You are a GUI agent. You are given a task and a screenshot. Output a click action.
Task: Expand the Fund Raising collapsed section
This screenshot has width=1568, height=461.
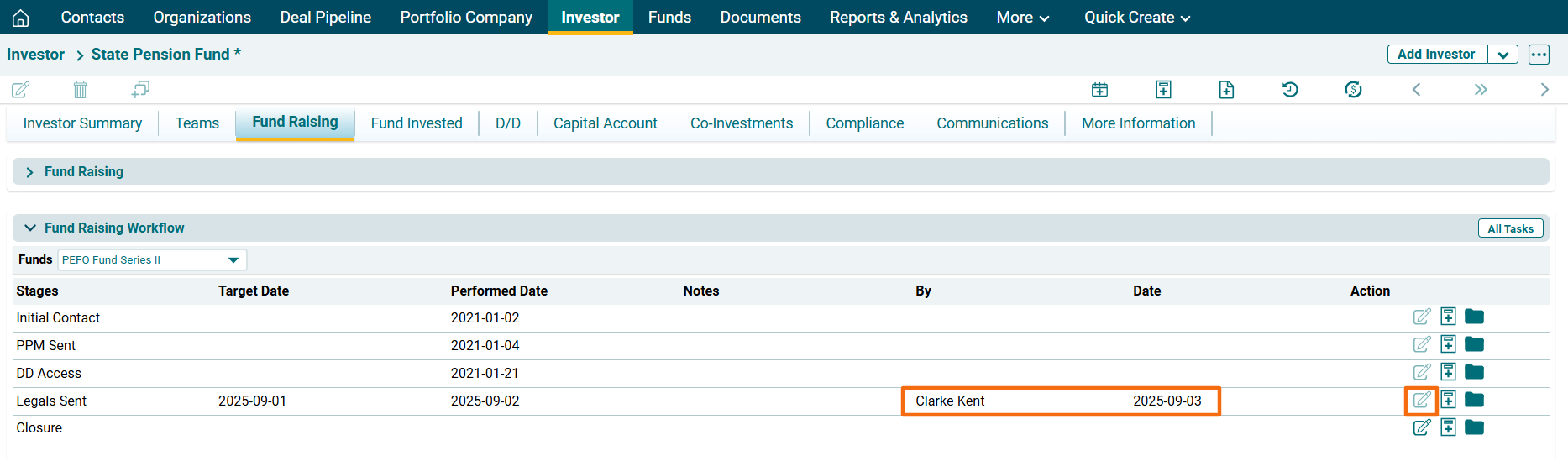click(30, 172)
